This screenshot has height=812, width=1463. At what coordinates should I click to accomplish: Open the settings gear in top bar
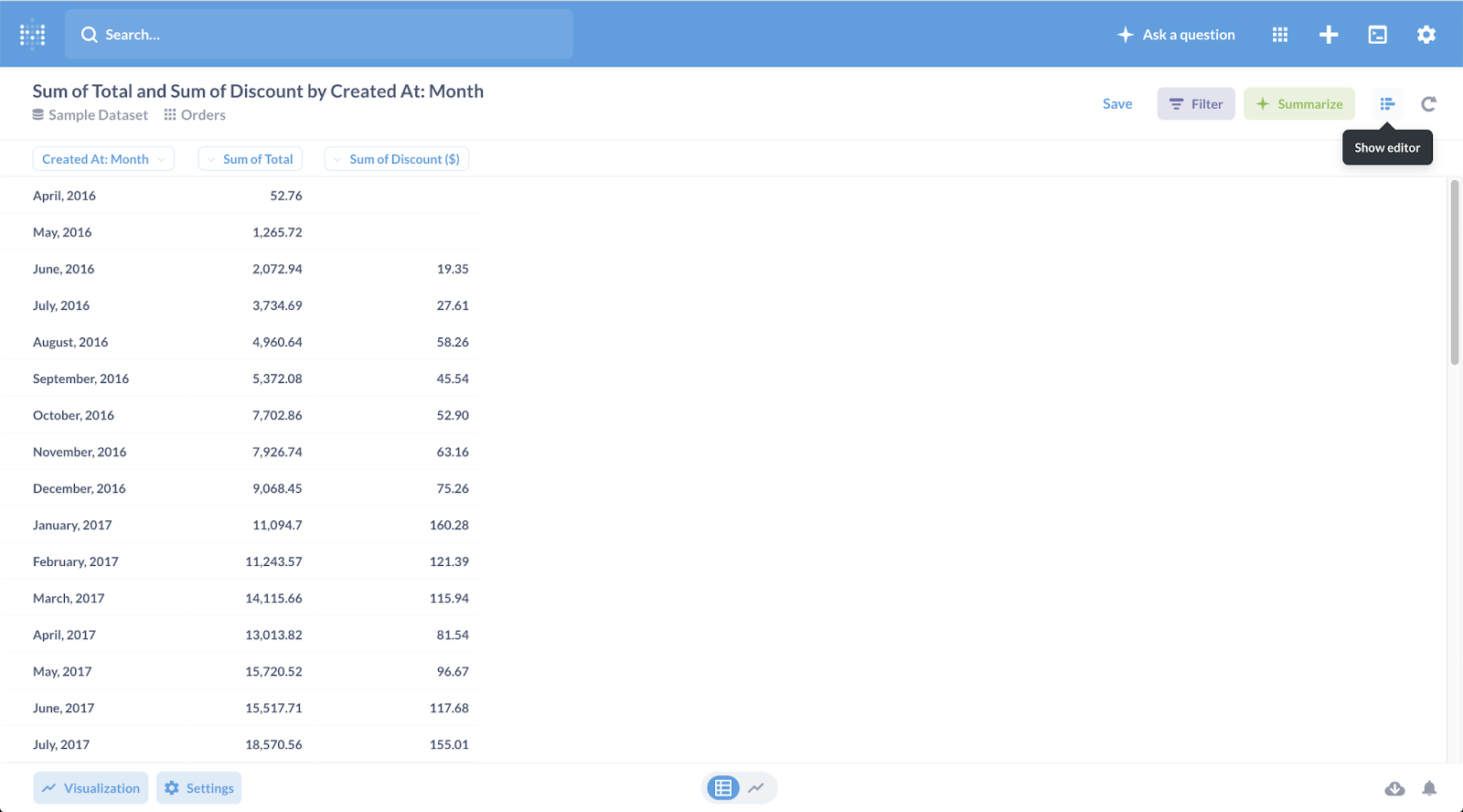pos(1426,35)
